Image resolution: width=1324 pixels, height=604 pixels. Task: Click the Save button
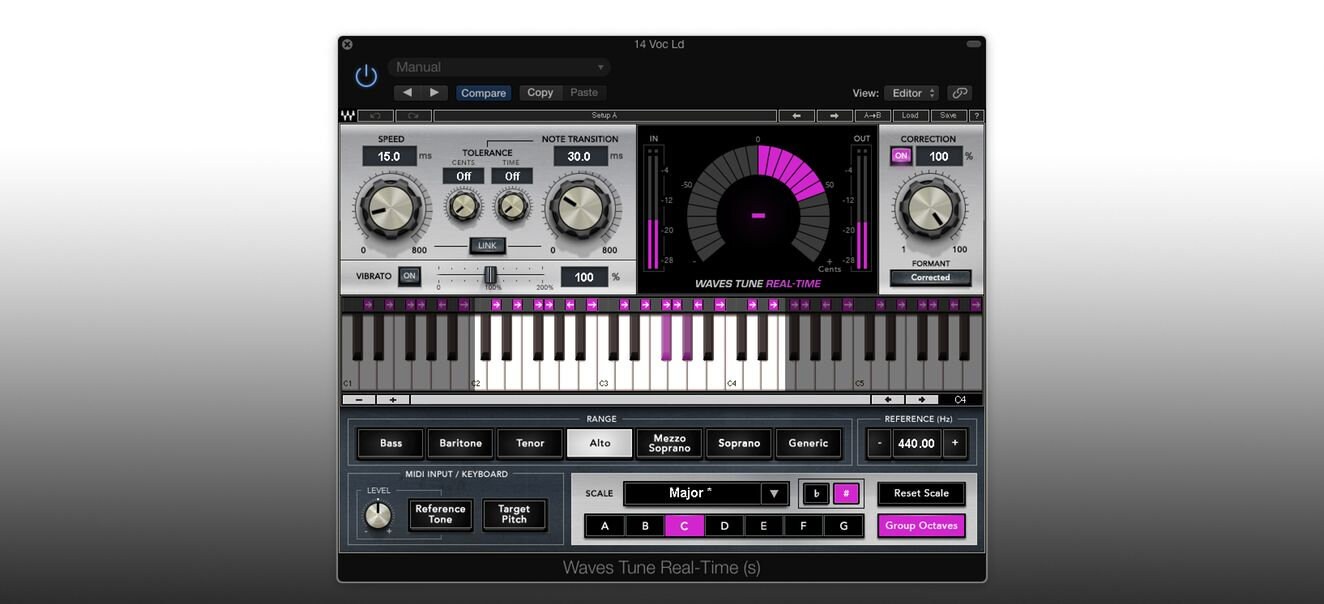(x=948, y=116)
